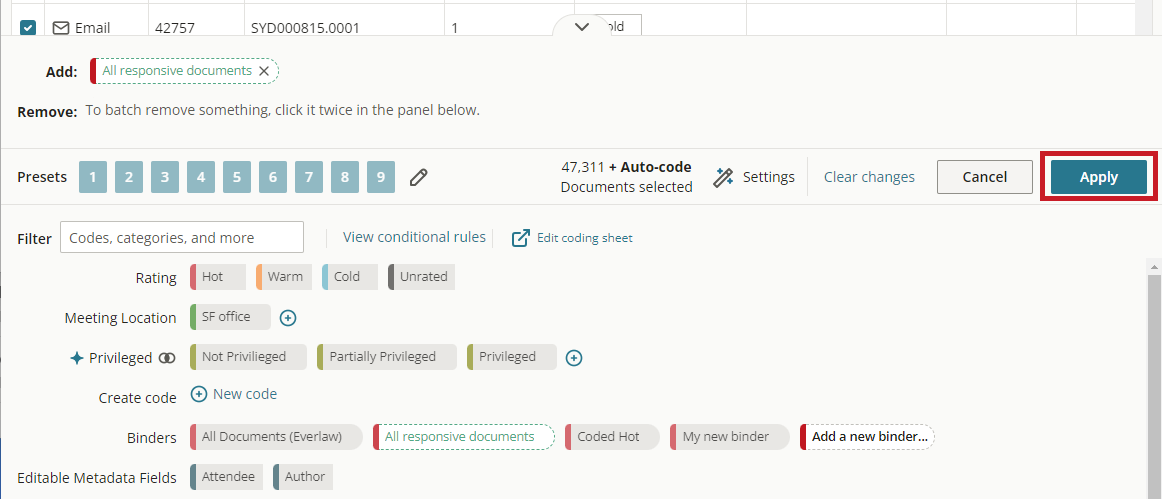The image size is (1162, 499).
Task: Collapse the panel with the chevron handle
Action: 582,27
